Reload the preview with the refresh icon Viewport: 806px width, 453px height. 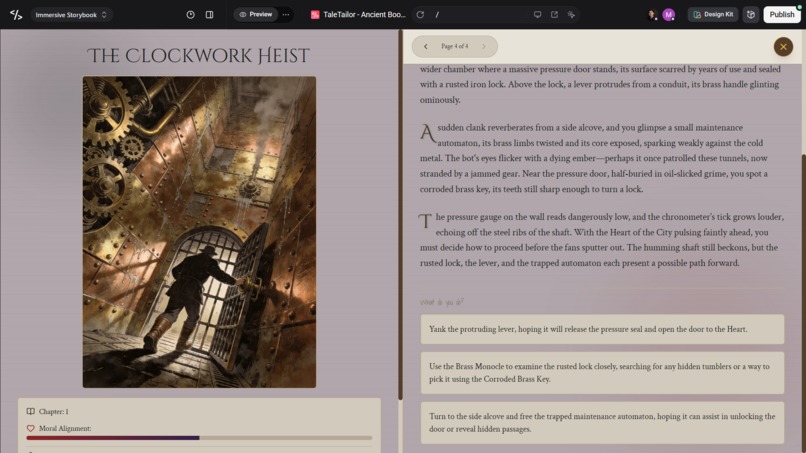pos(420,15)
